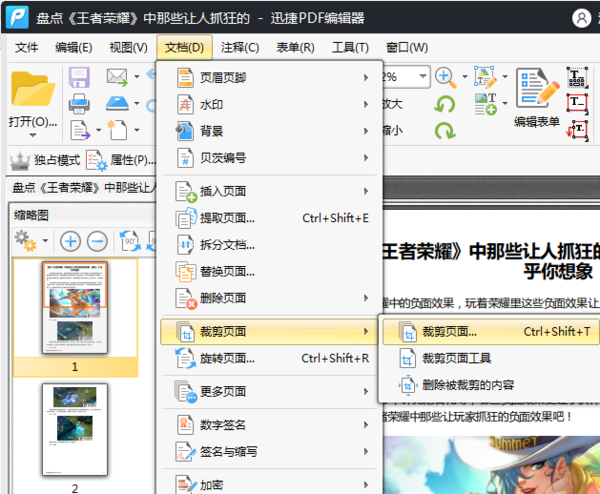Open the 背景 submenu
Screen dimensions: 600x494
(x=269, y=131)
